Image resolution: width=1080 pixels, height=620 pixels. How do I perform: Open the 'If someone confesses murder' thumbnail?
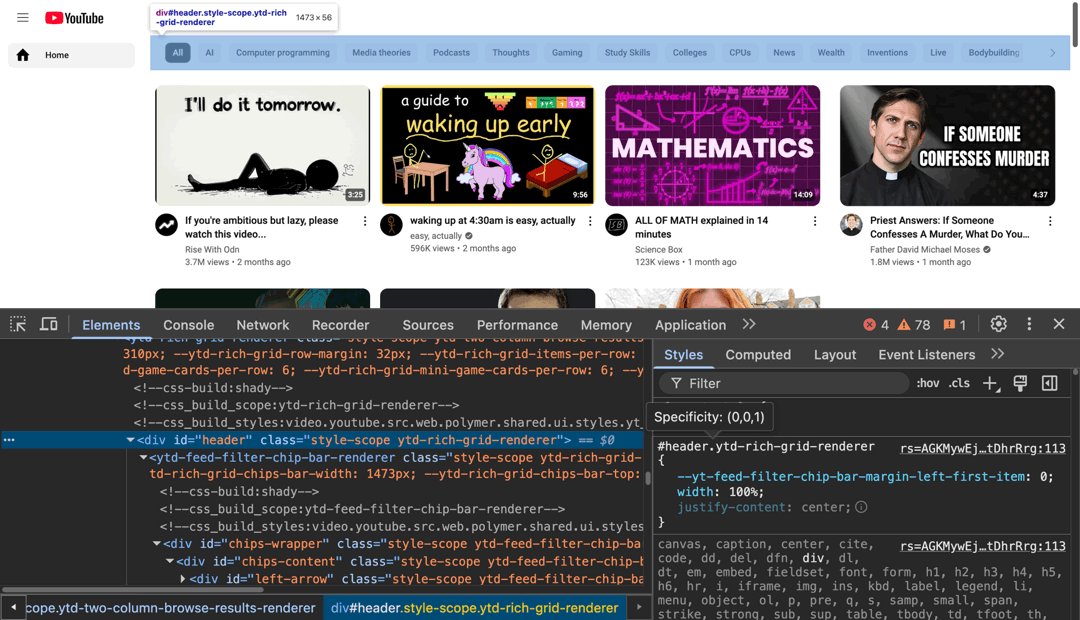coord(947,145)
